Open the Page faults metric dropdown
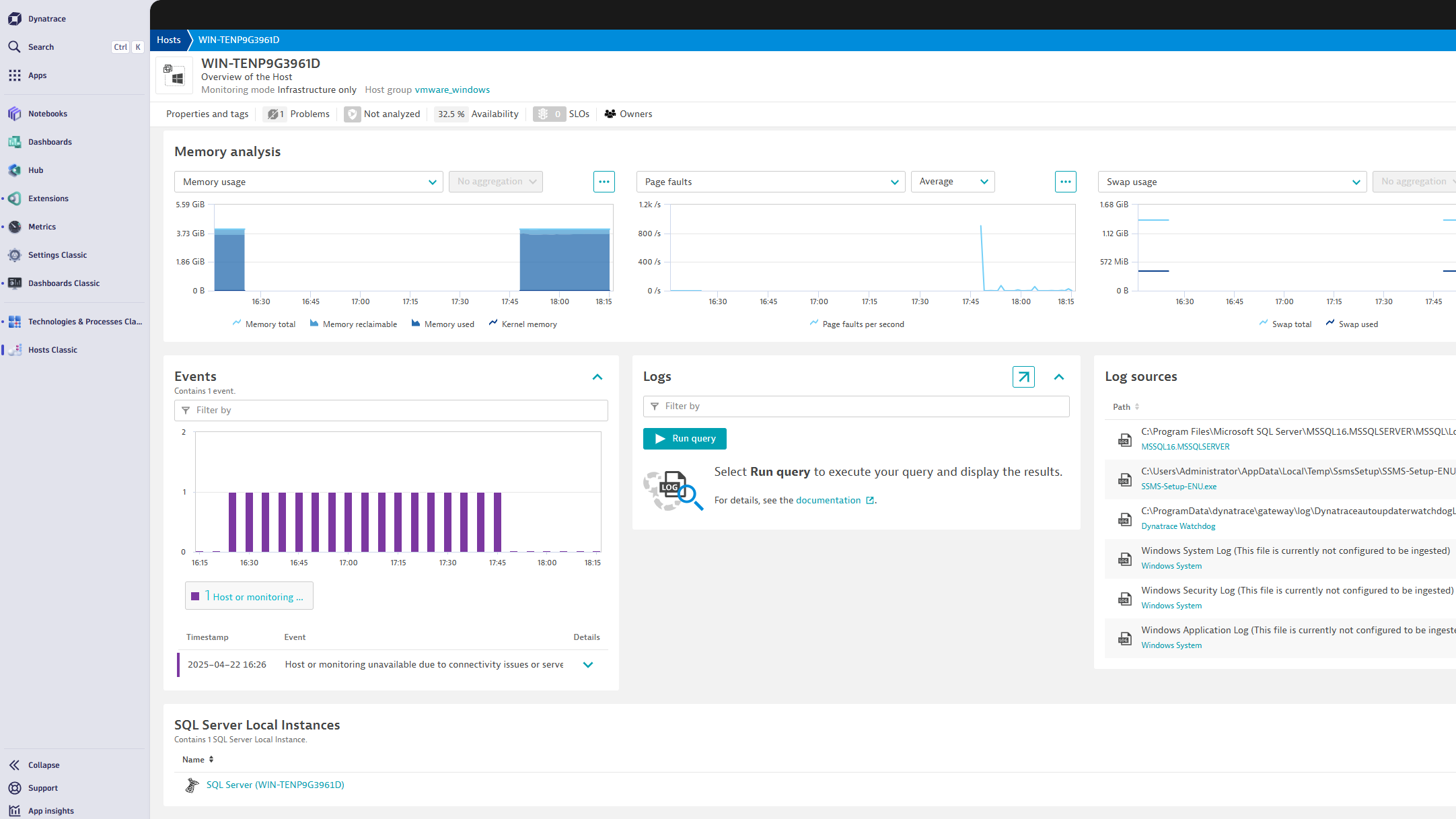This screenshot has height=819, width=1456. tap(771, 182)
